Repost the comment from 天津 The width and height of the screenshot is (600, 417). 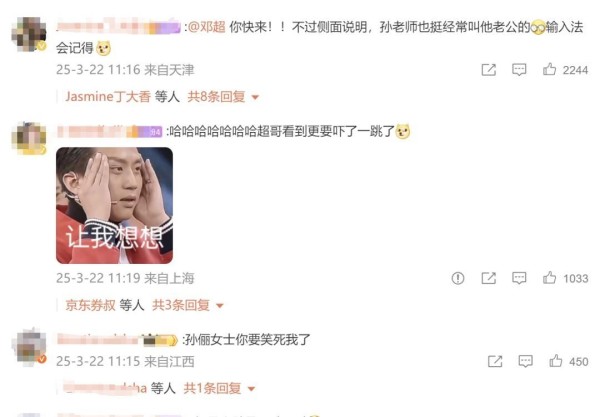click(x=489, y=70)
